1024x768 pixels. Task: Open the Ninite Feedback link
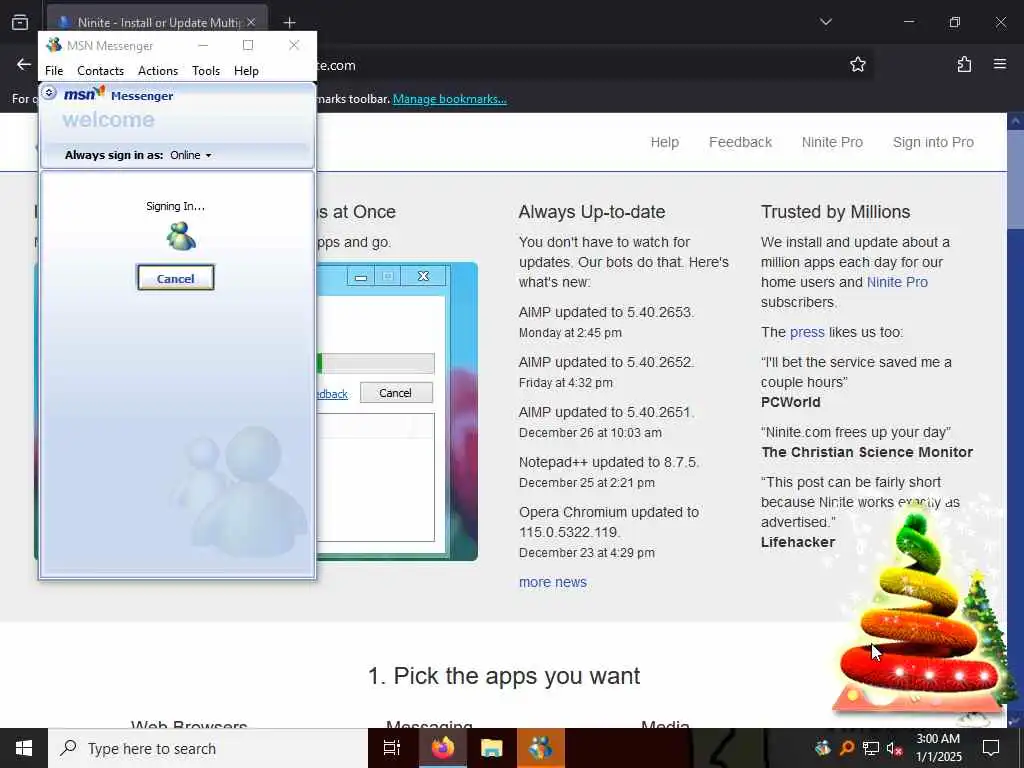coord(740,142)
